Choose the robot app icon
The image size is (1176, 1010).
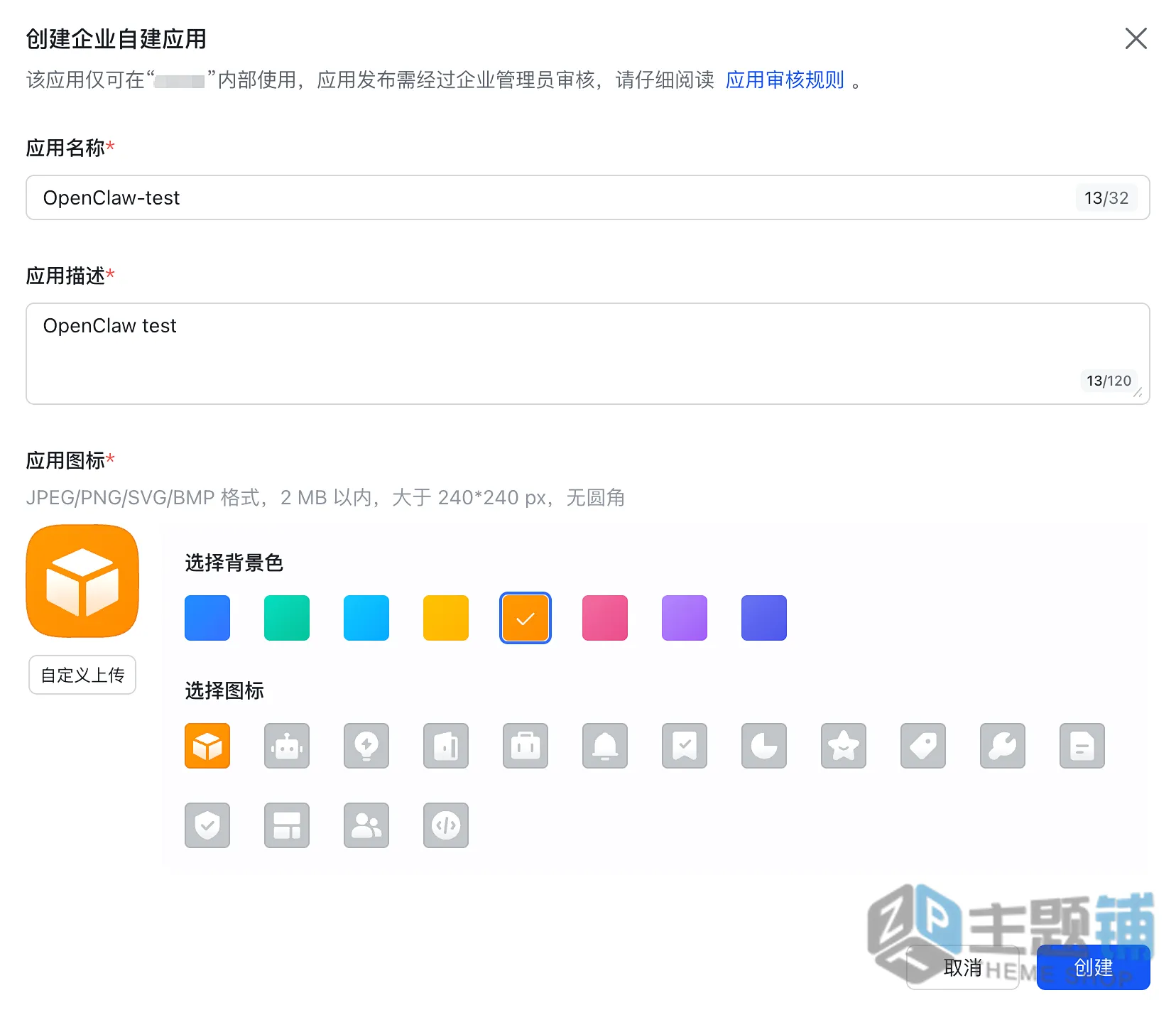click(x=287, y=746)
